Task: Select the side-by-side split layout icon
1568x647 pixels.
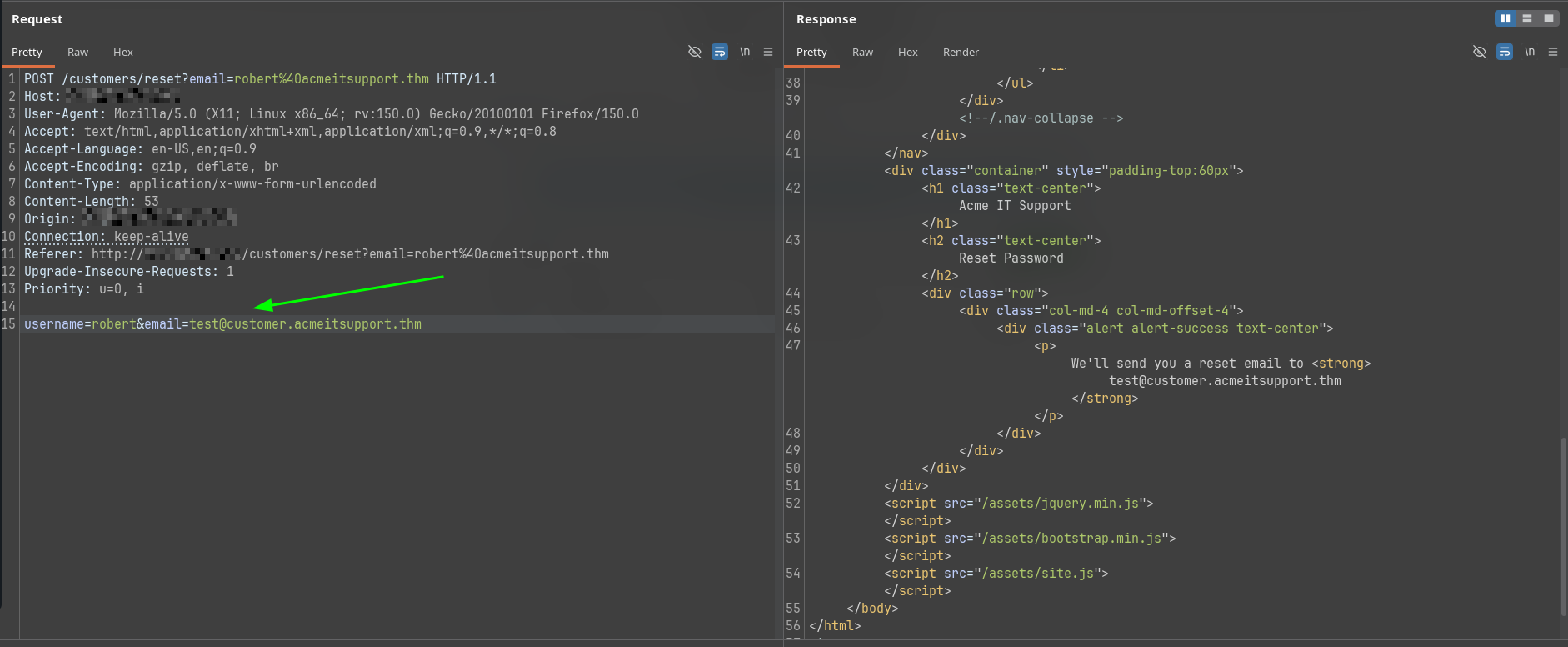Action: tap(1505, 18)
